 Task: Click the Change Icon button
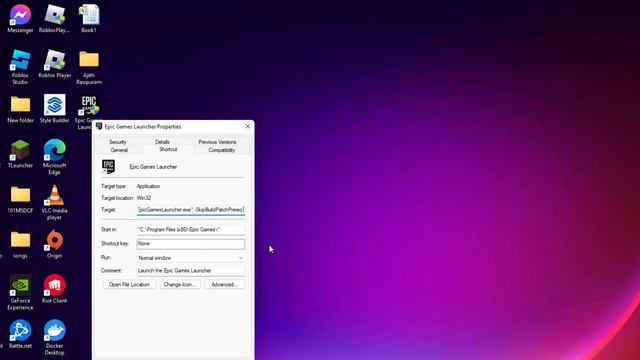click(180, 284)
